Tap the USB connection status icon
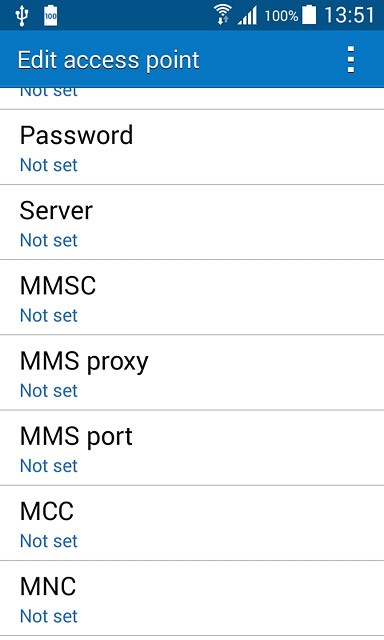384x640 pixels. (21, 16)
